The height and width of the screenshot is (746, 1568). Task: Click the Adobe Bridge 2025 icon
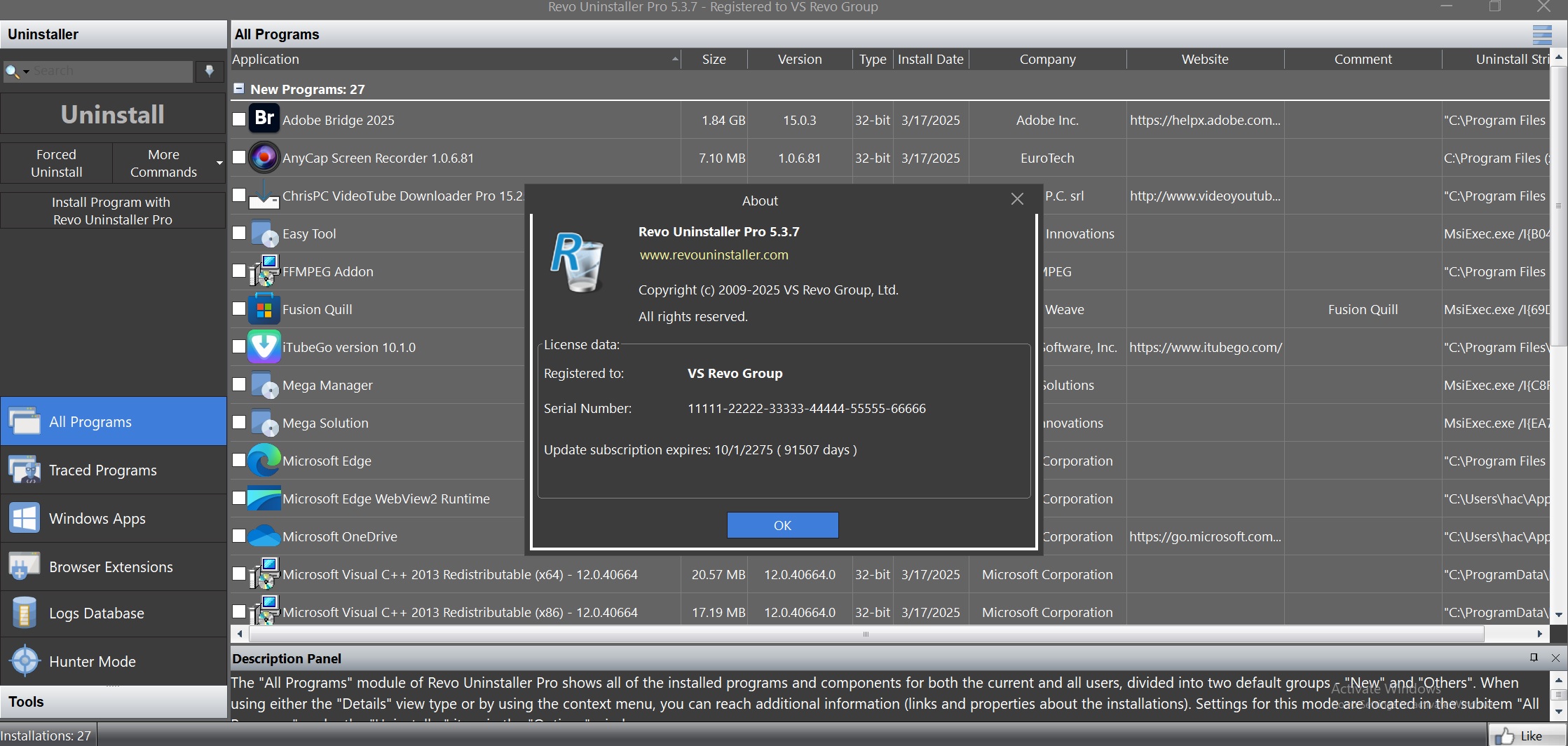pos(264,119)
